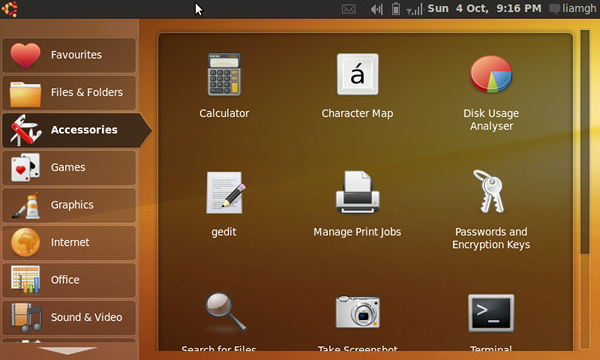Select the Accessories category
This screenshot has height=360, width=600.
pos(77,130)
